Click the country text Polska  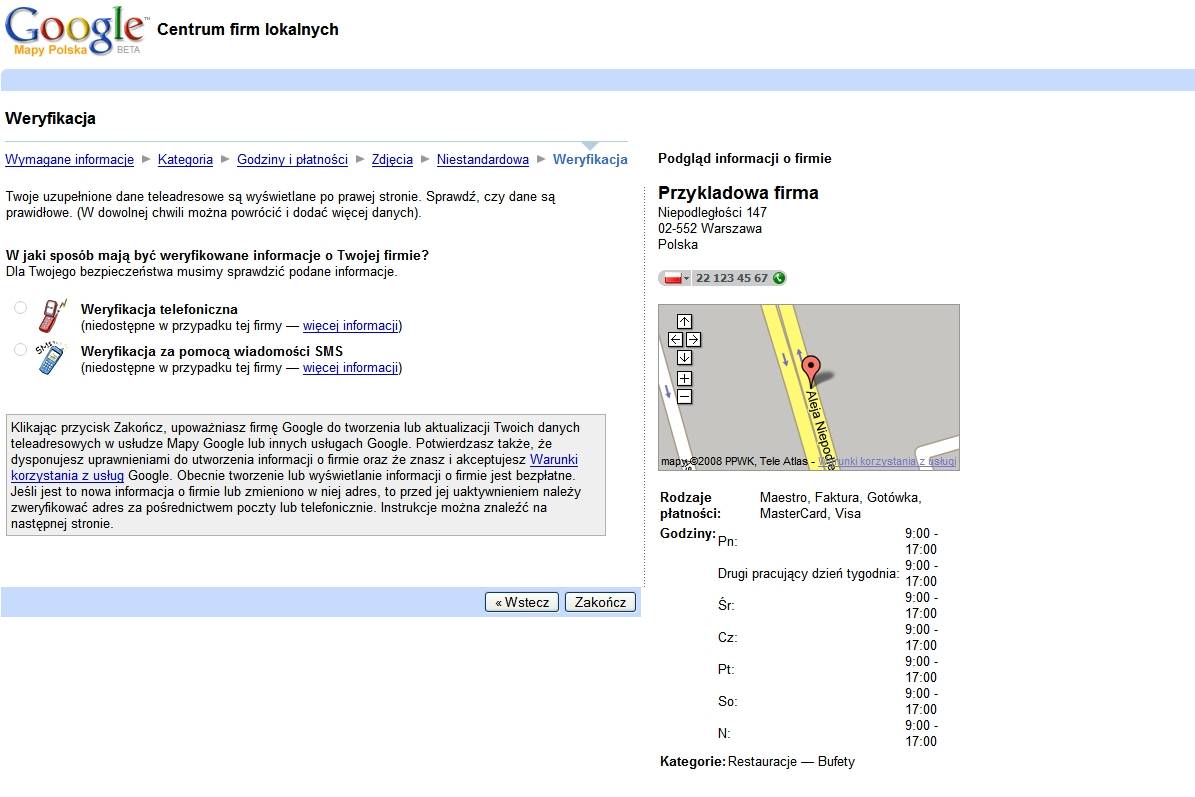click(x=678, y=245)
